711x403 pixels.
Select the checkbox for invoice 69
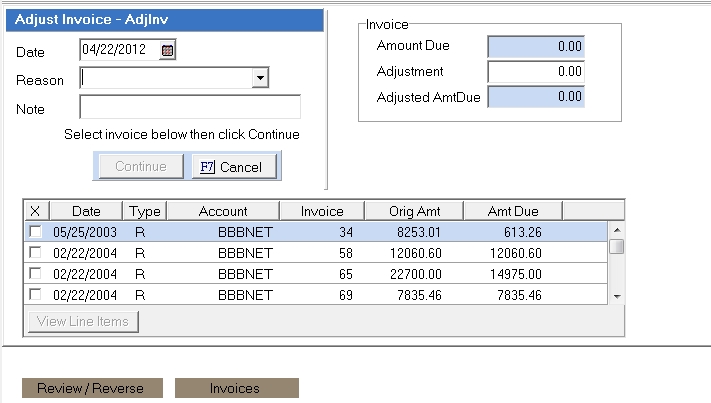[x=35, y=295]
